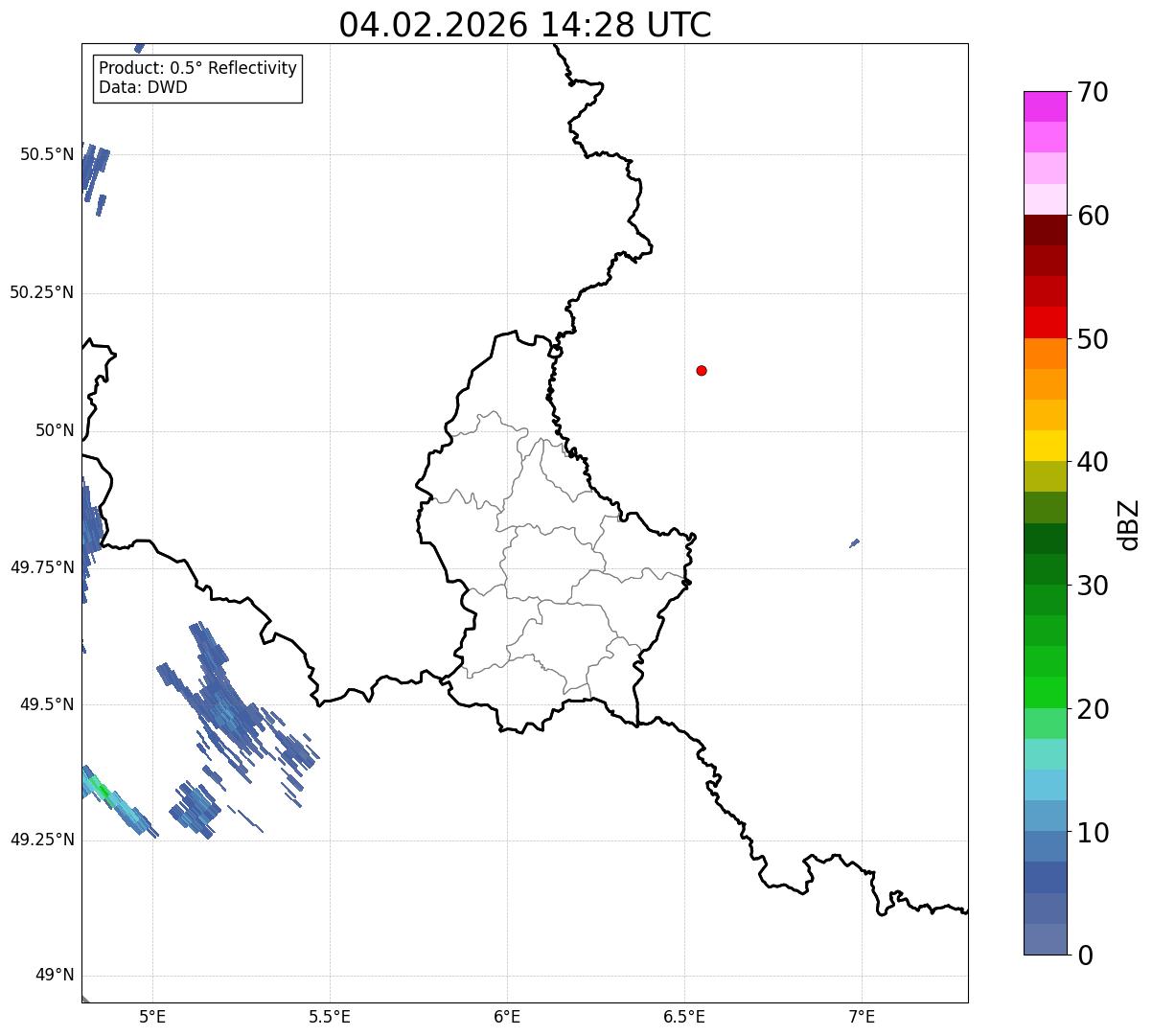Viewport: 1152px width, 1036px height.
Task: Click the 7°E longitude label
Action: tap(862, 1017)
